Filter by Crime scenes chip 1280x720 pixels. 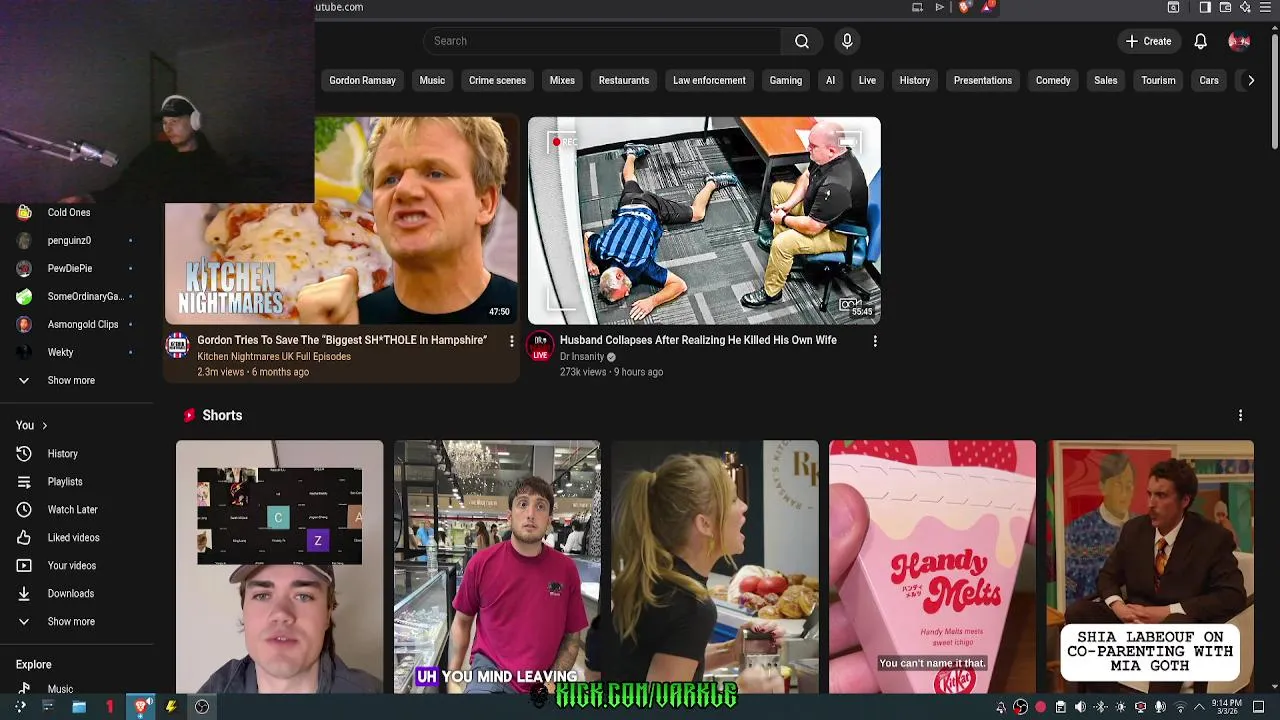pyautogui.click(x=497, y=81)
